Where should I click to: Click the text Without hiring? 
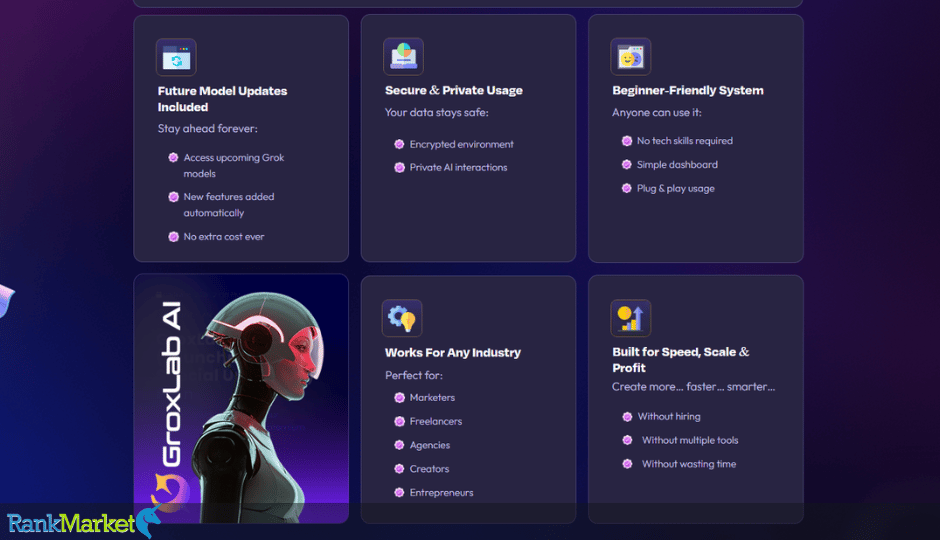click(x=669, y=417)
